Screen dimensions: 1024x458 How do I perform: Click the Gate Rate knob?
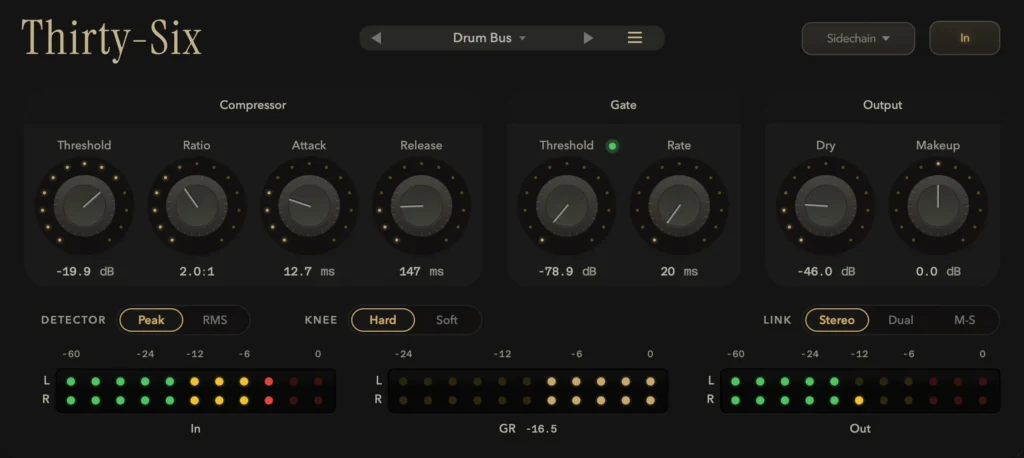point(679,205)
